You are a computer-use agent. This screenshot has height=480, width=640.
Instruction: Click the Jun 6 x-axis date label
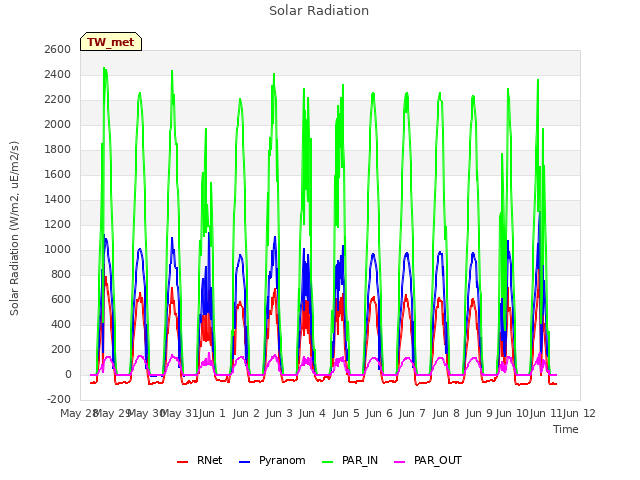tap(379, 413)
